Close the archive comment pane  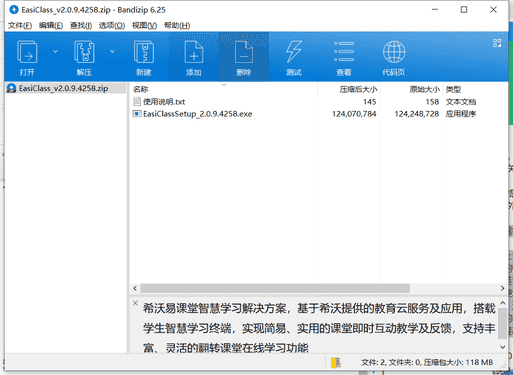coord(135,303)
